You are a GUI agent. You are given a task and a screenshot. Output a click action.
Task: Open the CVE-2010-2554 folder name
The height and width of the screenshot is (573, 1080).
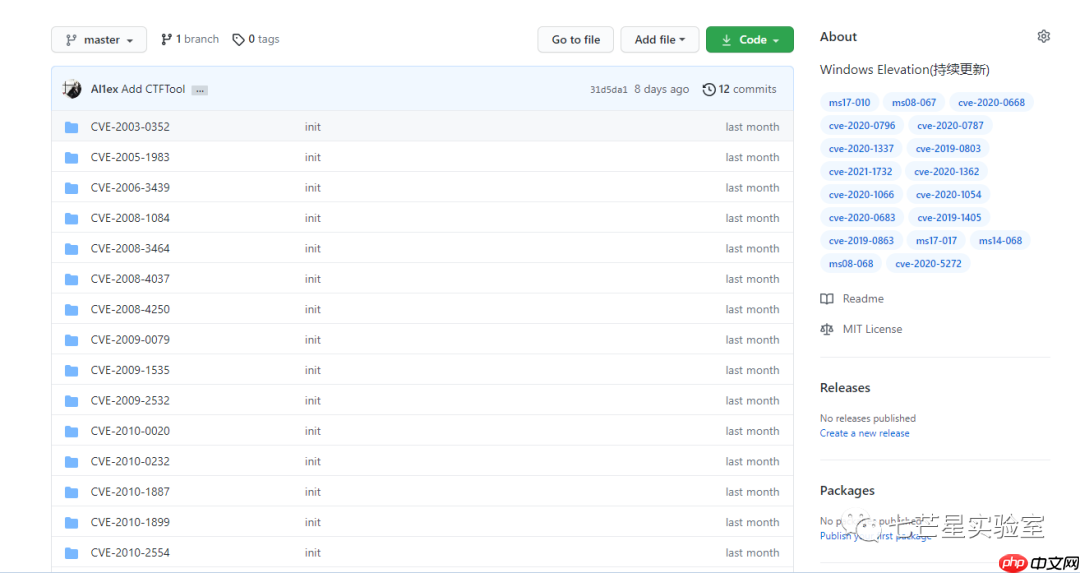click(130, 552)
